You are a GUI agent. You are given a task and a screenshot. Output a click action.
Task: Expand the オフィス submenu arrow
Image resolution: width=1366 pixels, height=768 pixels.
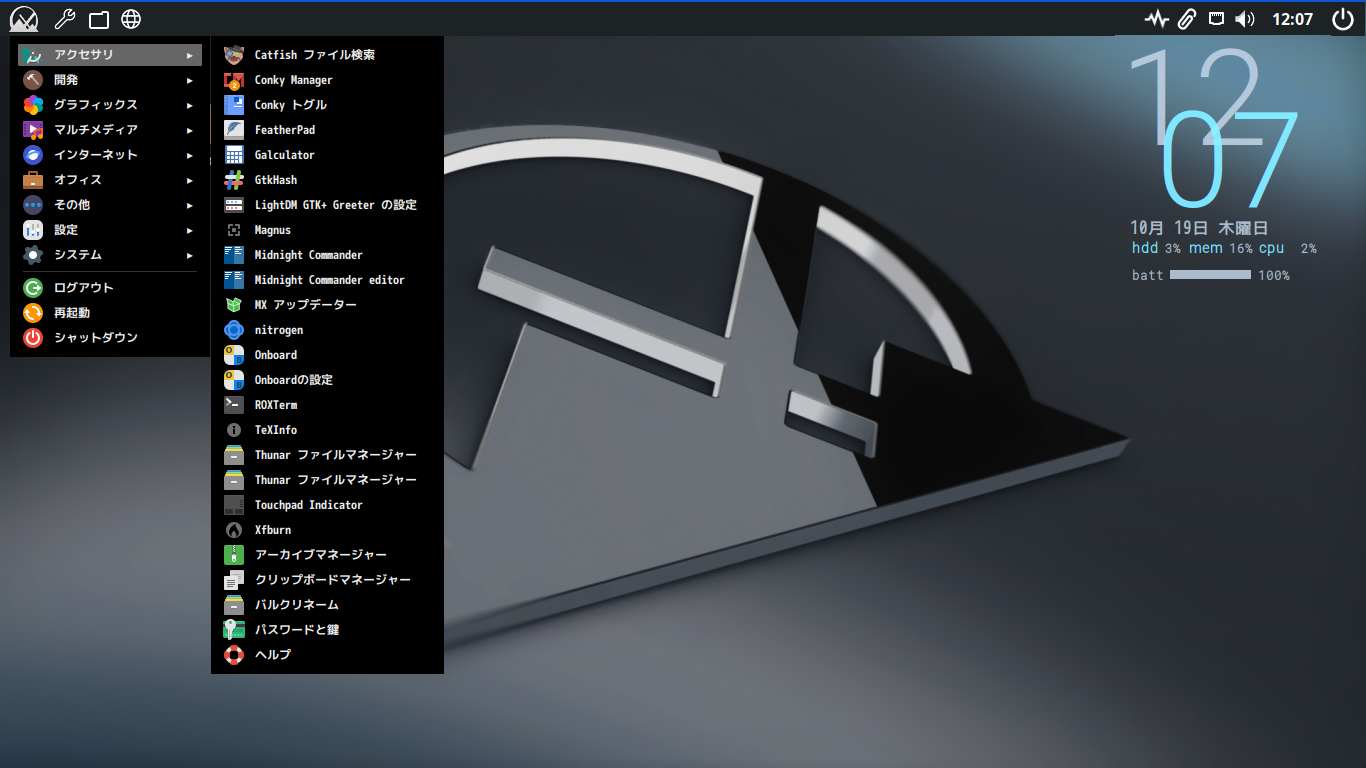[190, 180]
